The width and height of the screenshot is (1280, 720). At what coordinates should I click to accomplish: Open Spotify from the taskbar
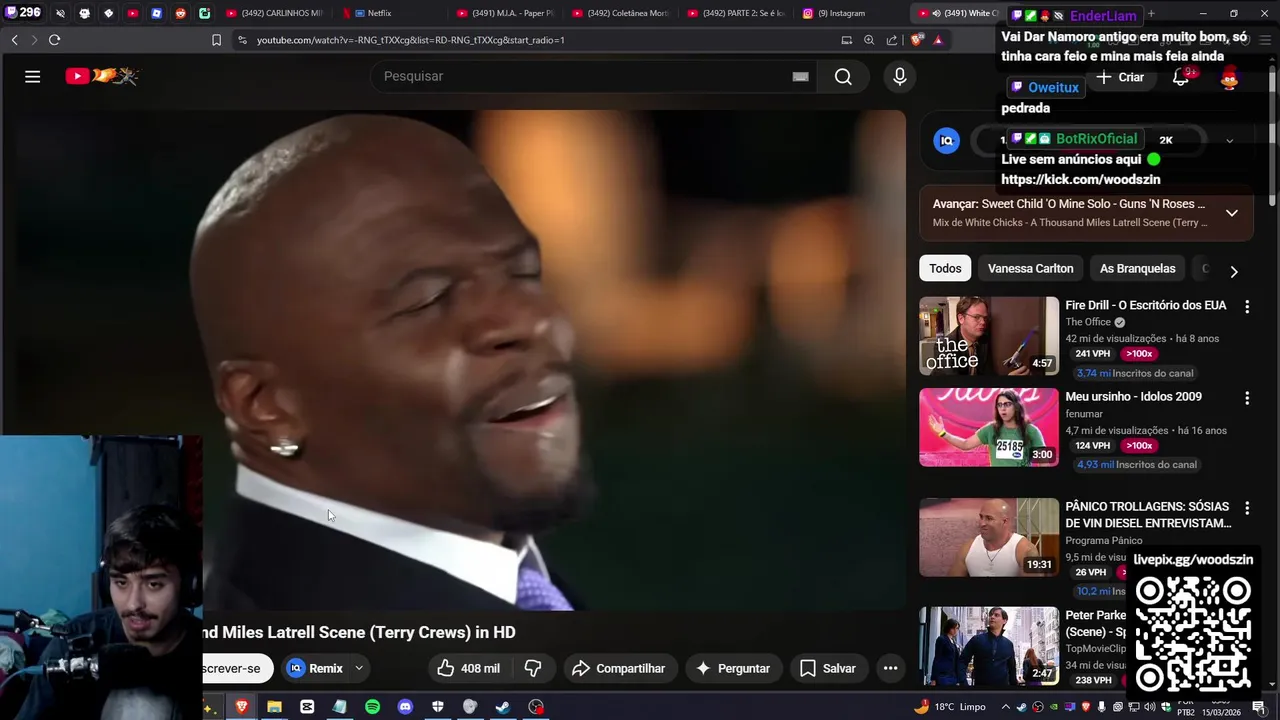[x=372, y=707]
